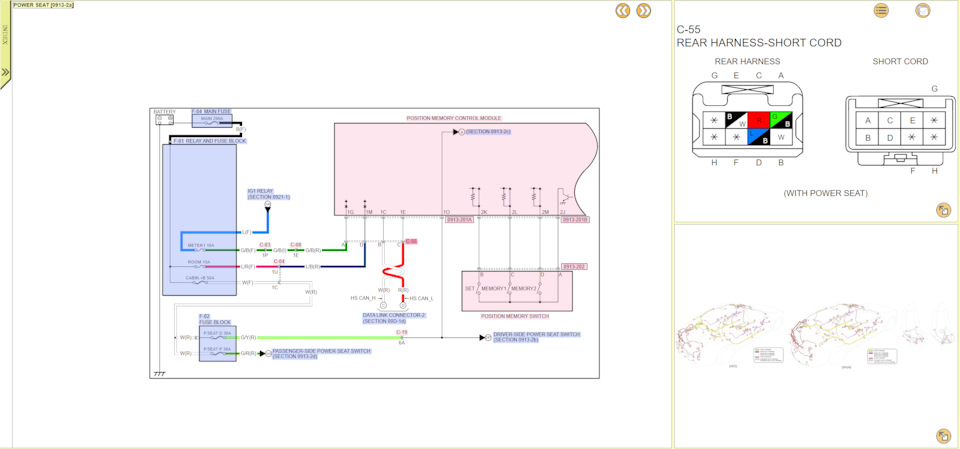Click the SHORT CORD connector label
The image size is (960, 449).
(x=900, y=61)
